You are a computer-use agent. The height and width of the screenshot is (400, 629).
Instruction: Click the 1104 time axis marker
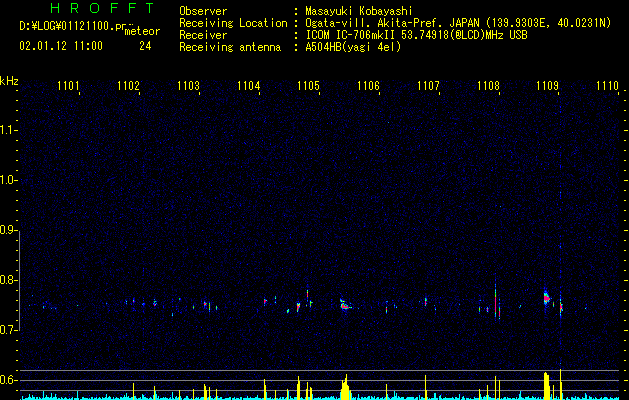pos(248,85)
